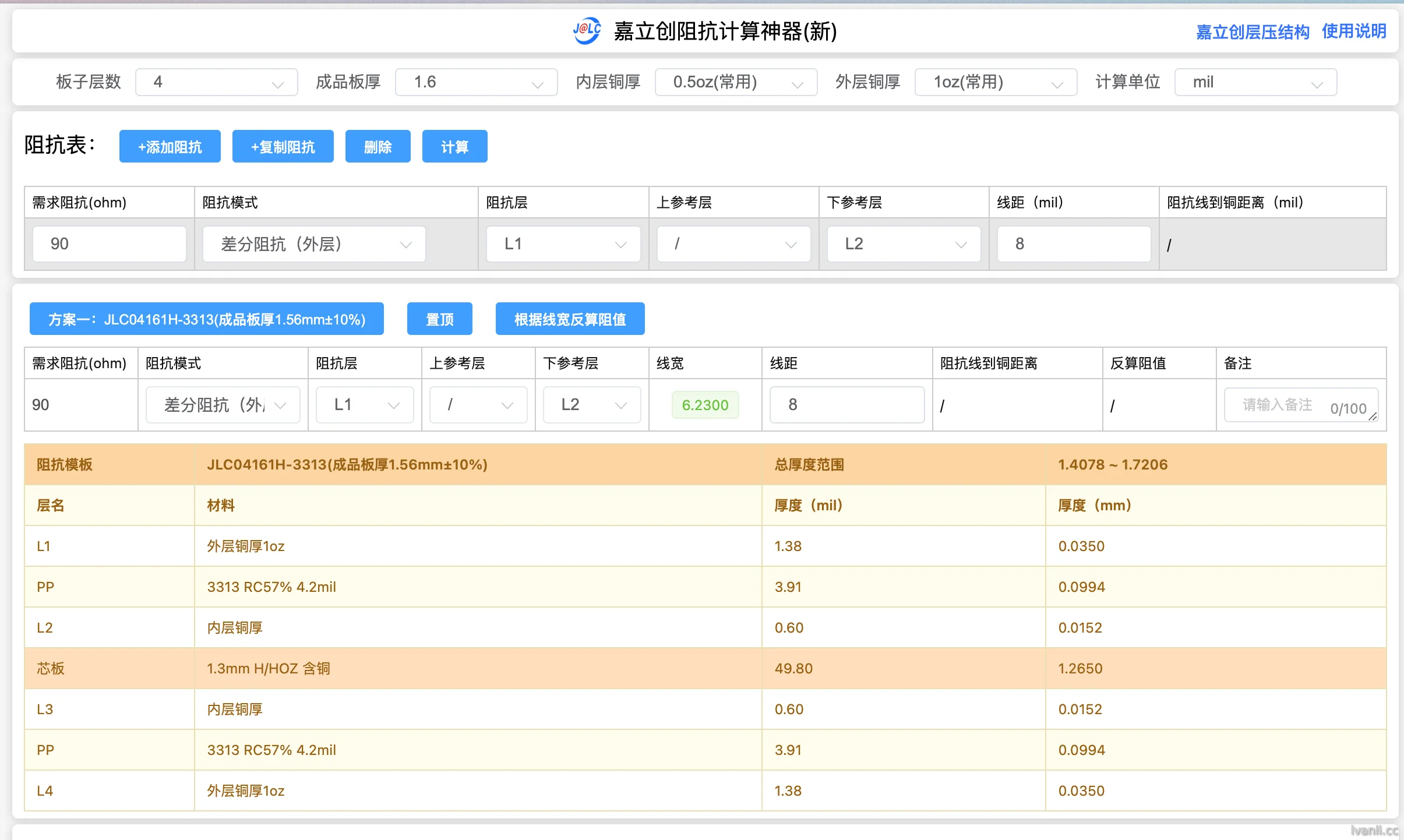This screenshot has width=1404, height=840.
Task: Open the 成品板厚 dropdown showing 1.6
Action: pyautogui.click(x=477, y=82)
